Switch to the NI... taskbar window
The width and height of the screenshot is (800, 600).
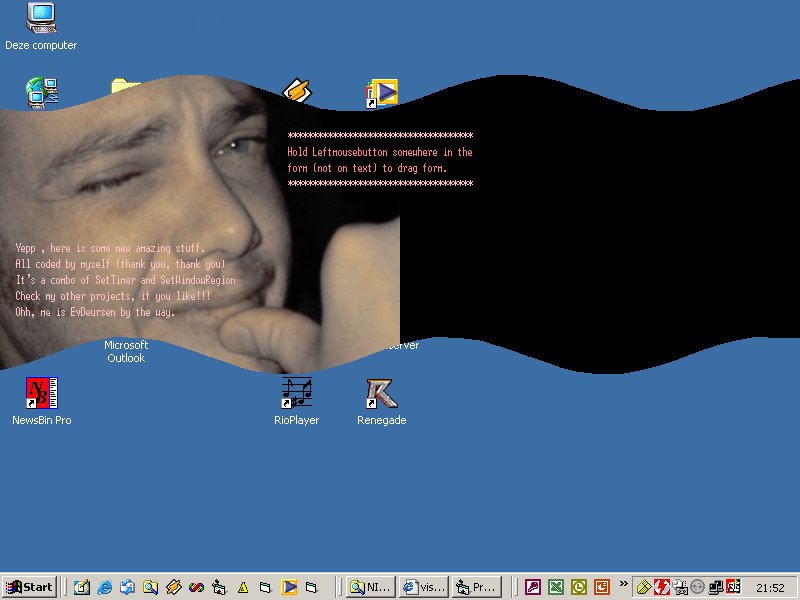click(371, 587)
